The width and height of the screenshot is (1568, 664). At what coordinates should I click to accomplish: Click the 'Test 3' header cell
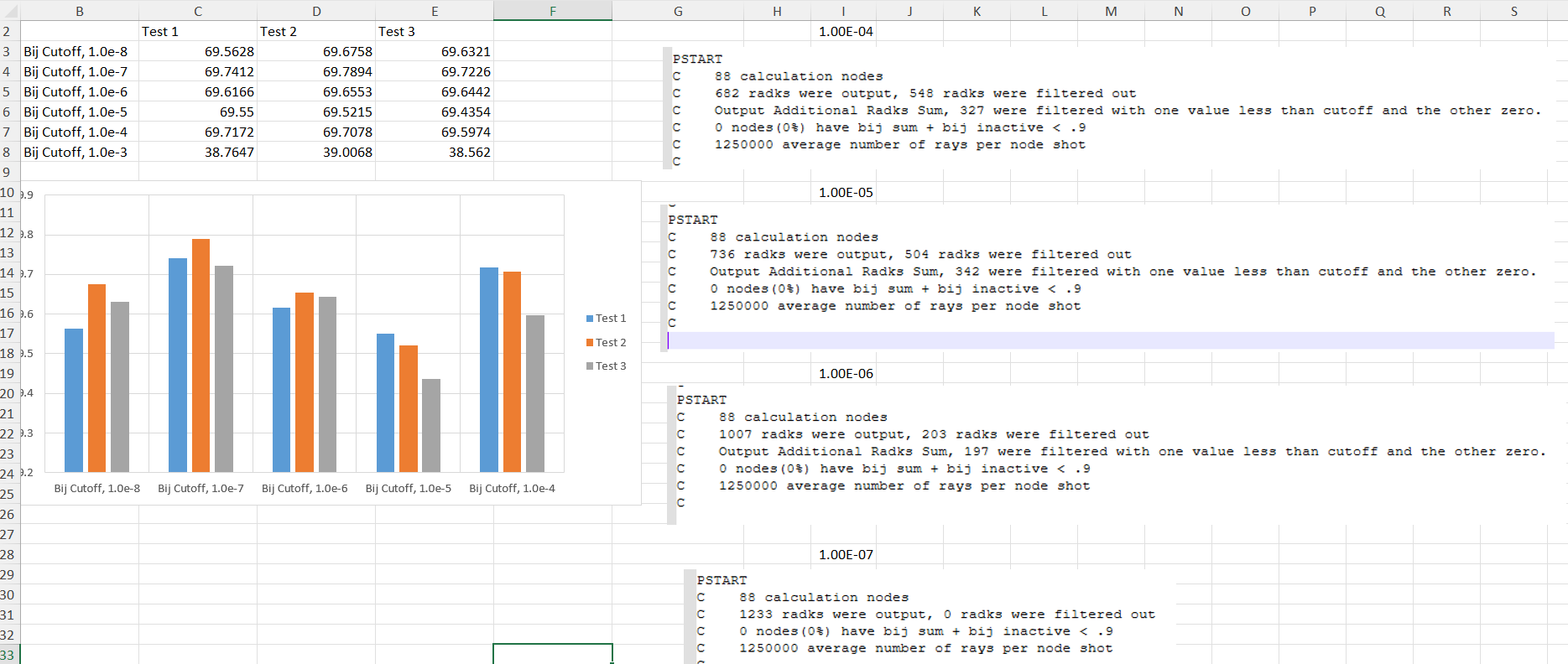point(435,31)
